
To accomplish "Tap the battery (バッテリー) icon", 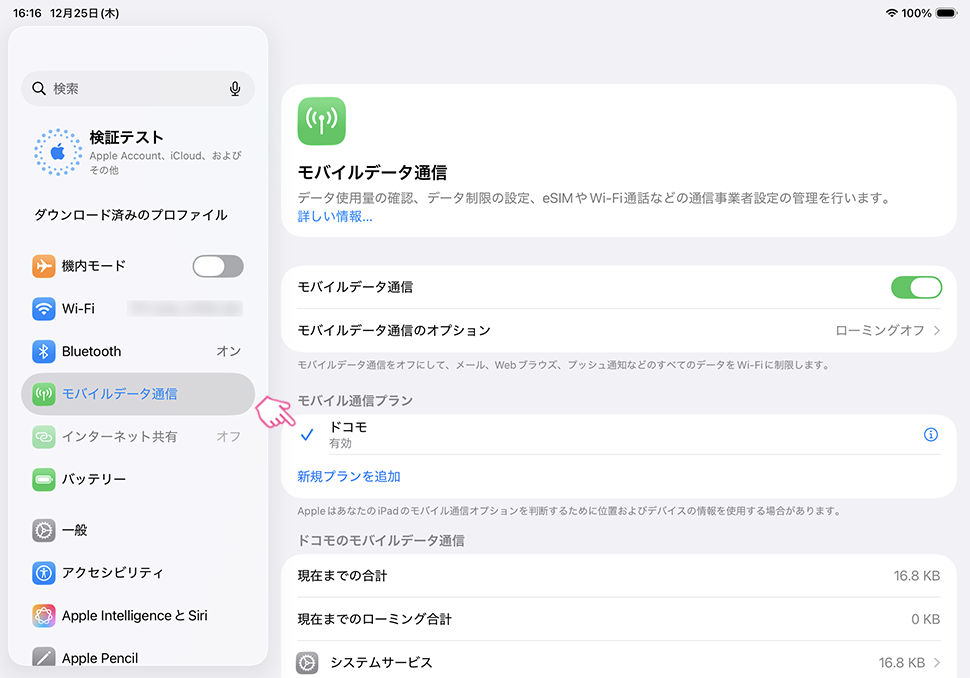I will (x=43, y=480).
